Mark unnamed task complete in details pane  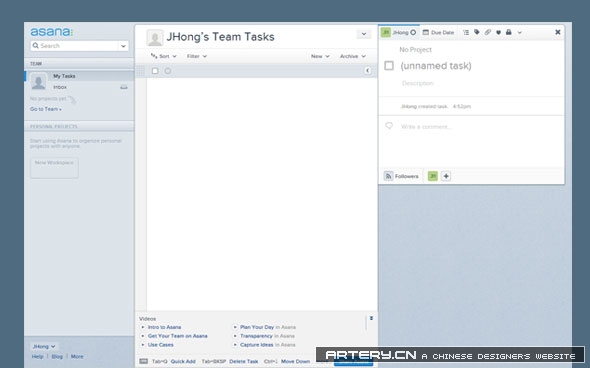[389, 66]
